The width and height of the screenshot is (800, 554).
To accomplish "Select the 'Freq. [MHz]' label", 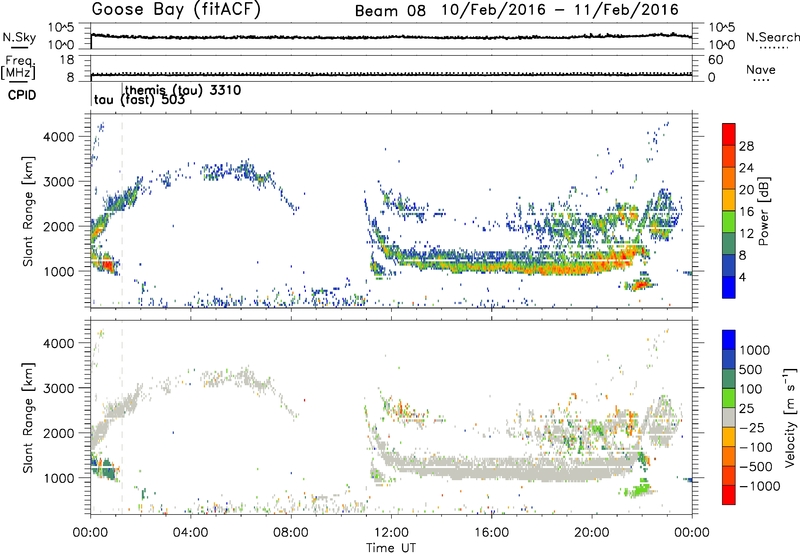I will 18,67.
